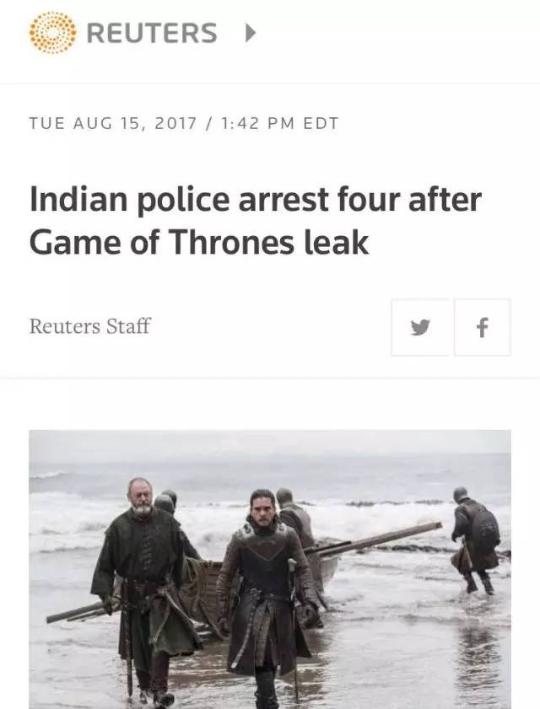Viewport: 540px width, 709px height.
Task: Click the long oar extending right of boat
Action: 373,538
